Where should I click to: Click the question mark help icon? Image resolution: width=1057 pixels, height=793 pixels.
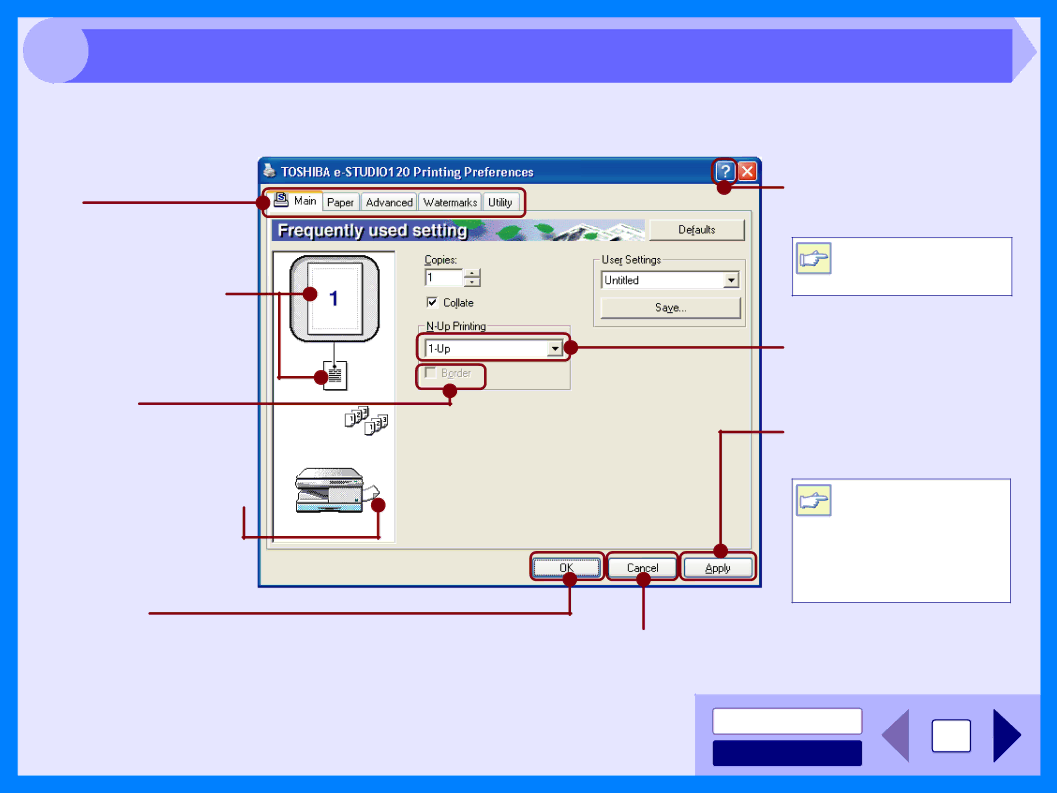pos(725,171)
